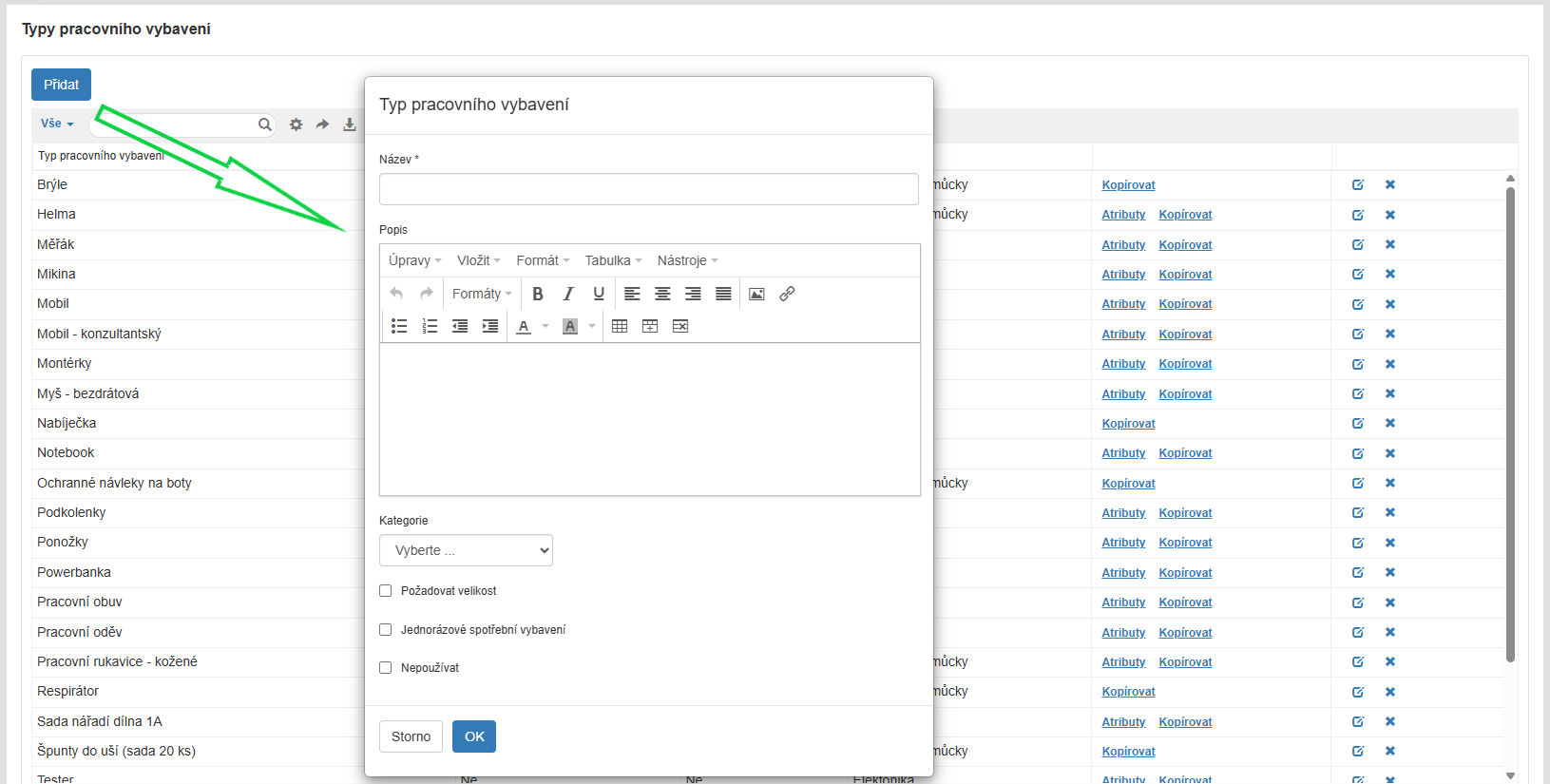Enable the Požadovat velikost checkbox
This screenshot has width=1550, height=784.
point(386,591)
